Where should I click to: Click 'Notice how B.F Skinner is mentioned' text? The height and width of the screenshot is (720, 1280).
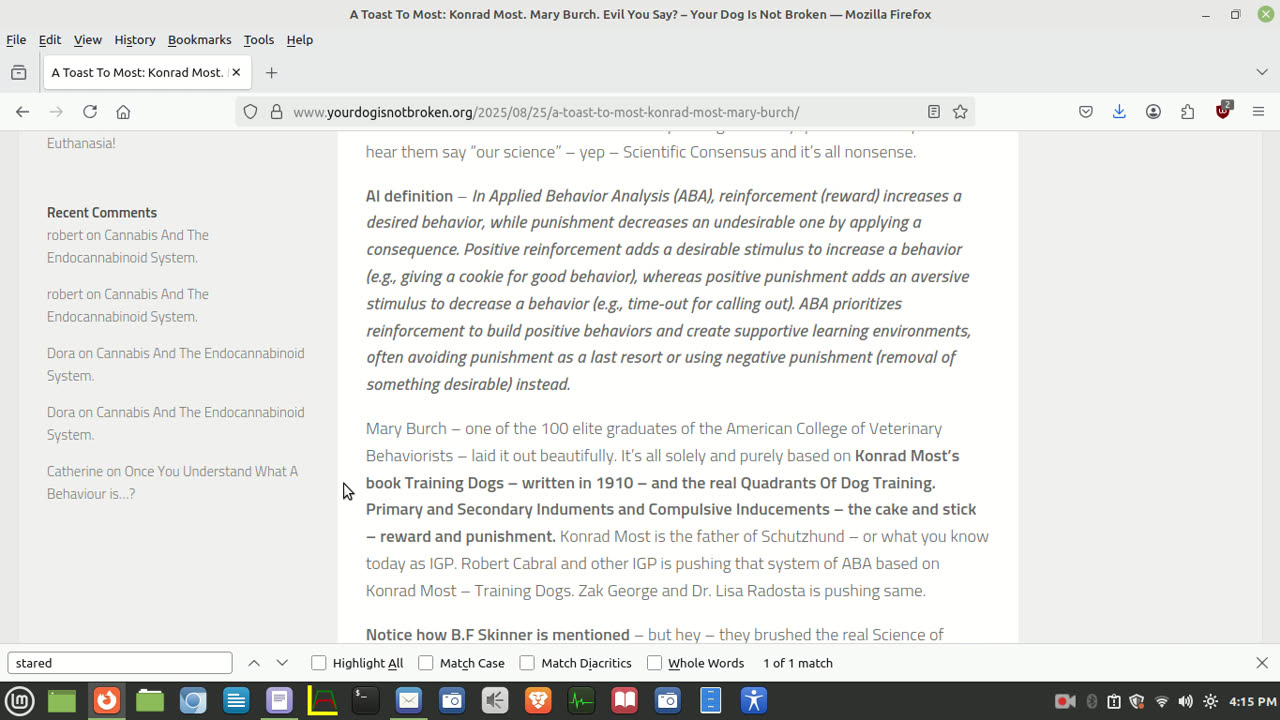pos(497,634)
